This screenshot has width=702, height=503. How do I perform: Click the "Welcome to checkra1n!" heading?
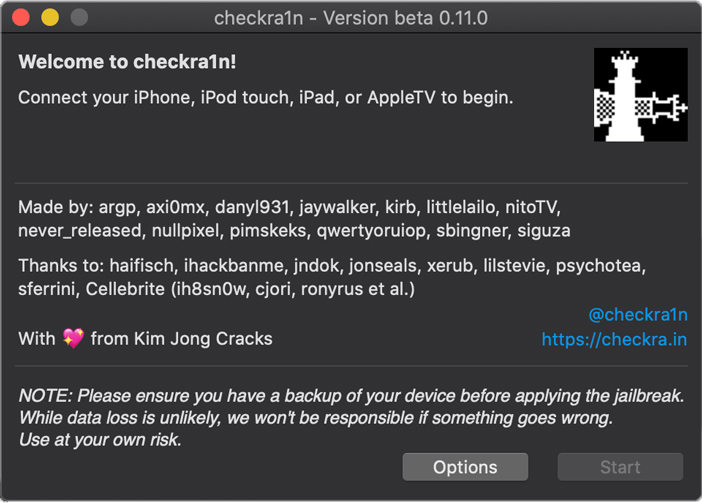127,62
